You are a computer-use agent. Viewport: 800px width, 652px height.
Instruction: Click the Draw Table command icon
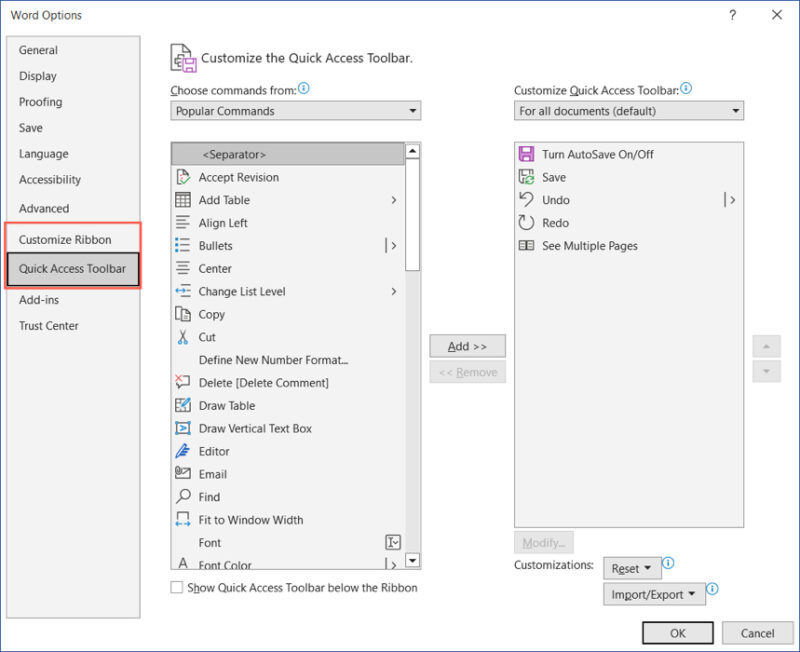181,405
